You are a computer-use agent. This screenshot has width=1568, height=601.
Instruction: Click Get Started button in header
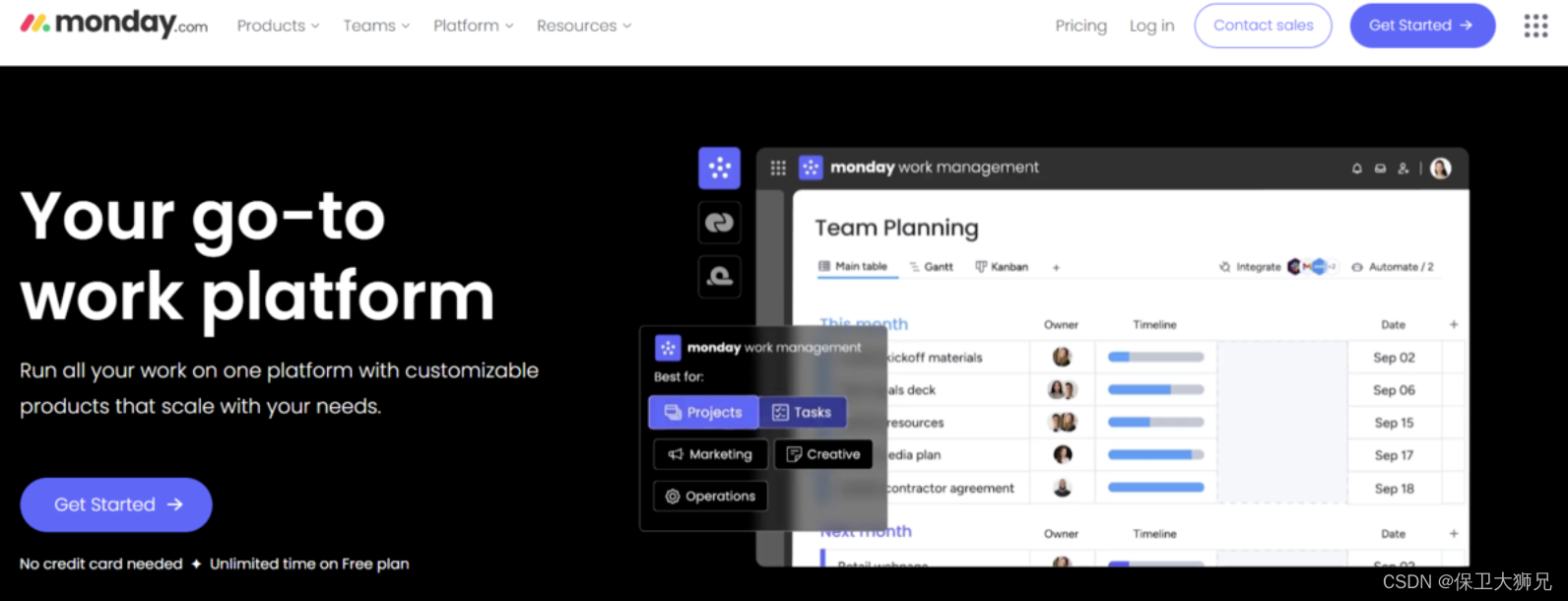pyautogui.click(x=1422, y=26)
